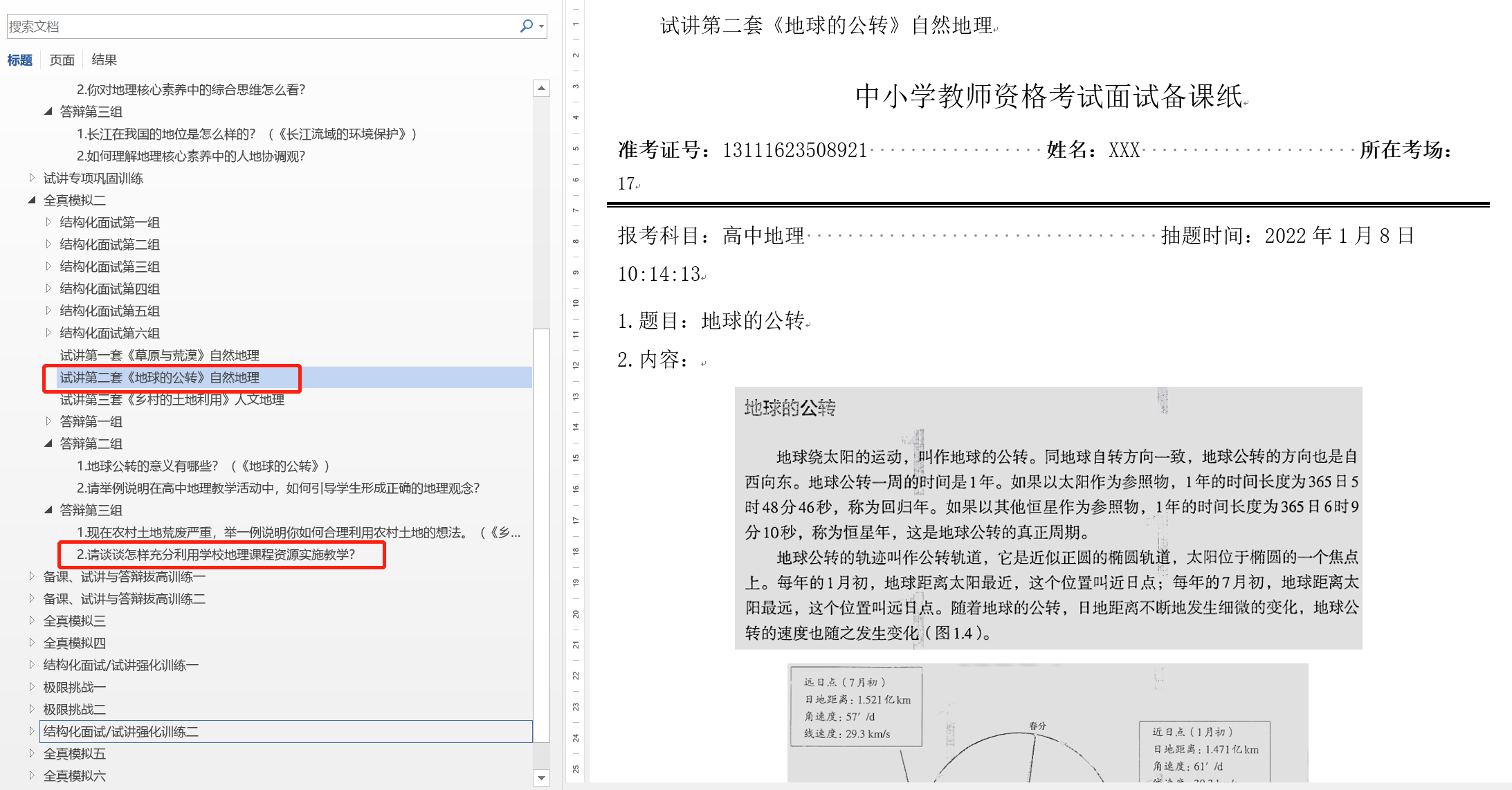Switch to the 结果 tab

[104, 60]
